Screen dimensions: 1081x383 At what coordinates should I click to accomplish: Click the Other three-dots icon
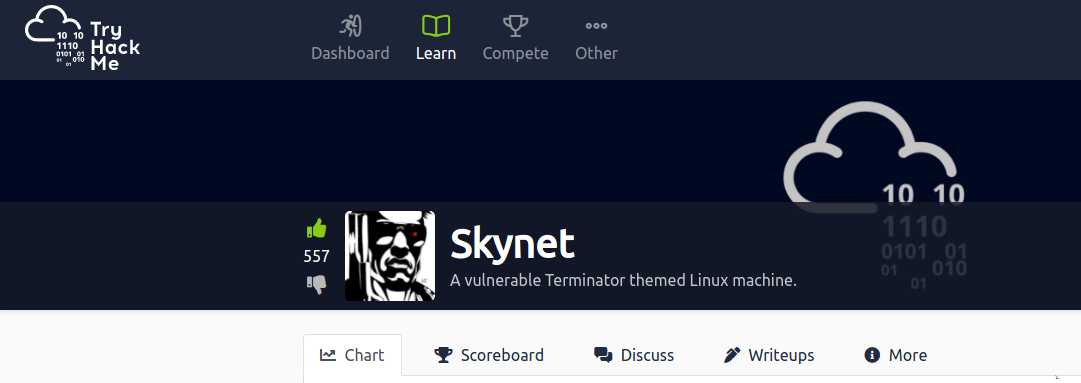pyautogui.click(x=596, y=26)
